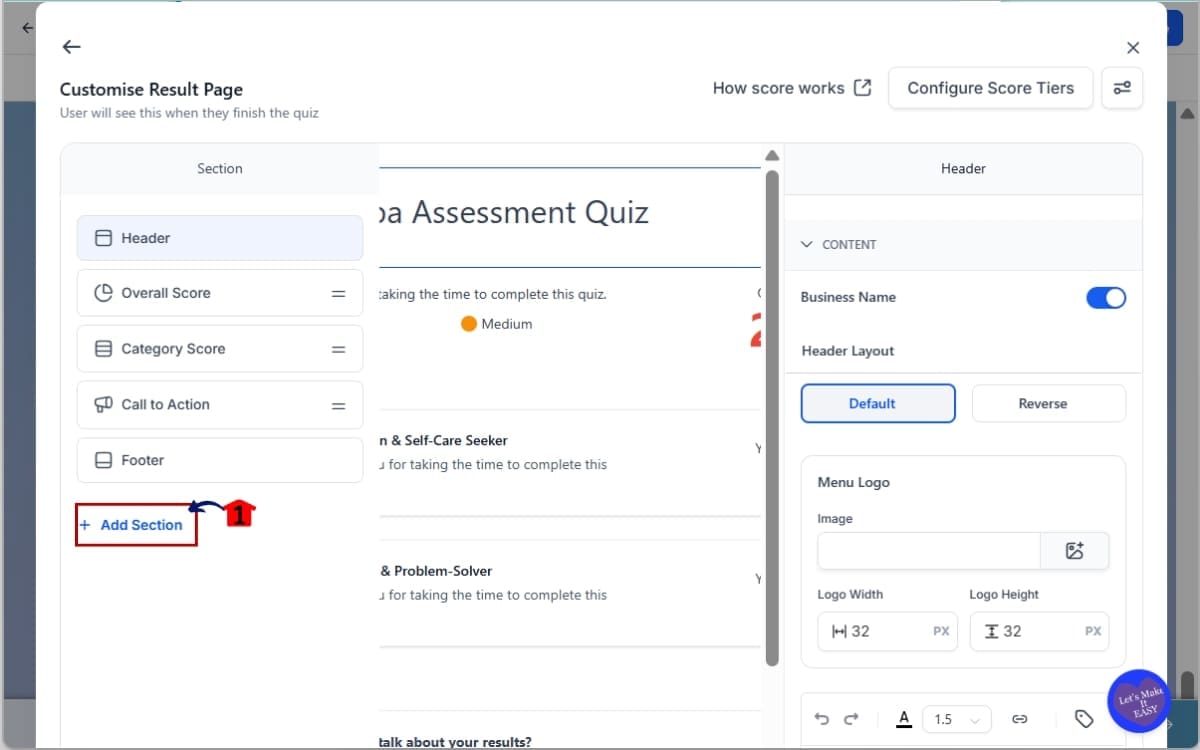Go back using the left arrow

point(71,47)
